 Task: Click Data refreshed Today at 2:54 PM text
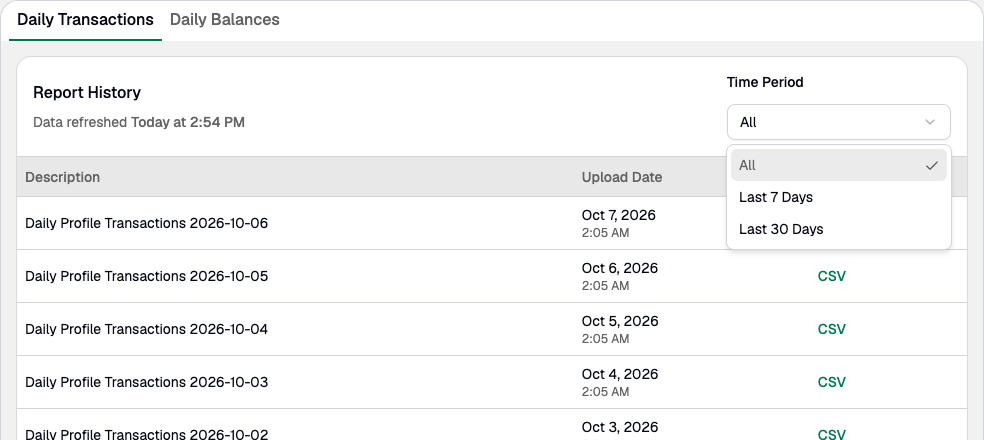tap(139, 122)
